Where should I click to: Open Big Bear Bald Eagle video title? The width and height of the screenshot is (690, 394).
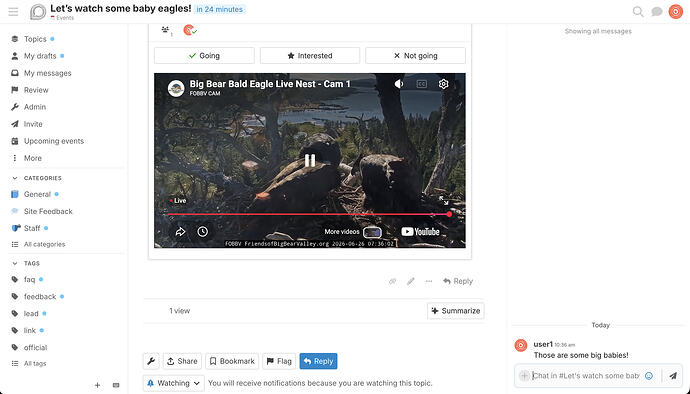(x=270, y=84)
